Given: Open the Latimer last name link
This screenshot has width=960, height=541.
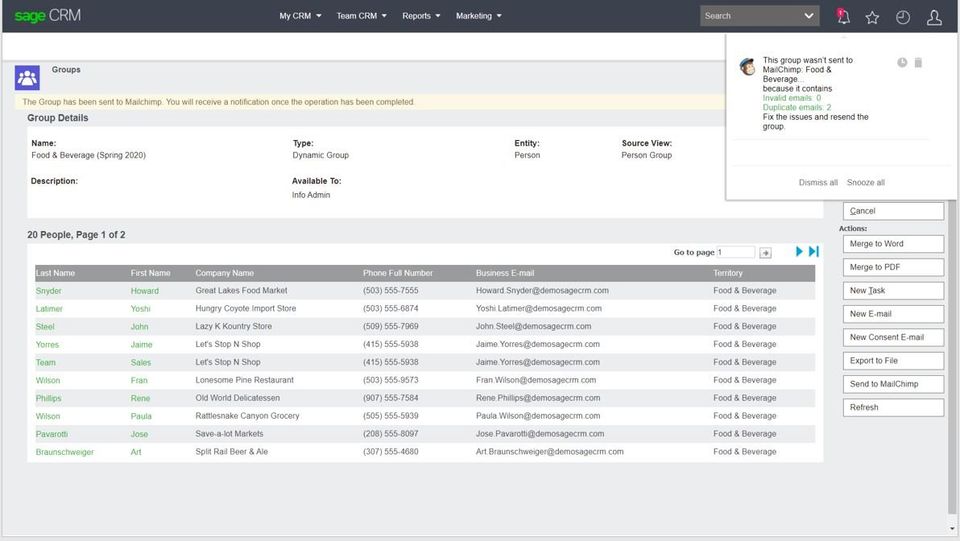Looking at the screenshot, I should pyautogui.click(x=49, y=308).
